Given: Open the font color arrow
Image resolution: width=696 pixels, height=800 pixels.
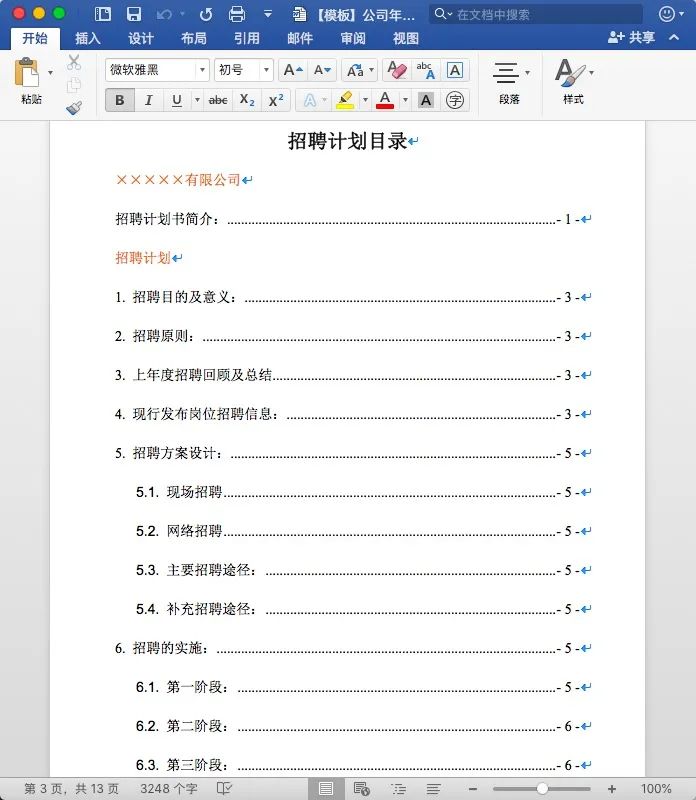Looking at the screenshot, I should tap(405, 100).
